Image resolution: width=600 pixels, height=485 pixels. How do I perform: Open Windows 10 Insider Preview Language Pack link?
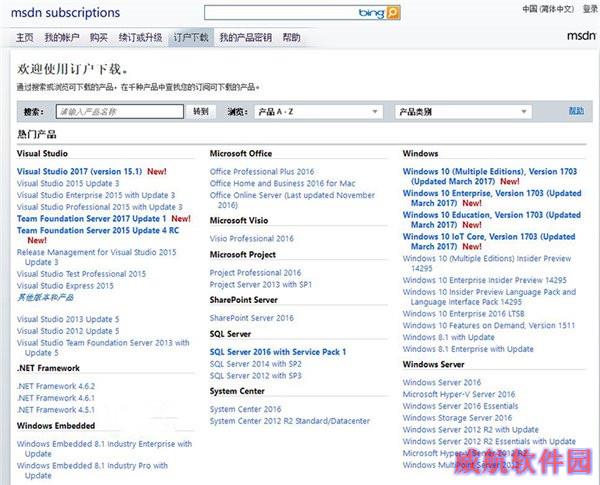coord(489,297)
